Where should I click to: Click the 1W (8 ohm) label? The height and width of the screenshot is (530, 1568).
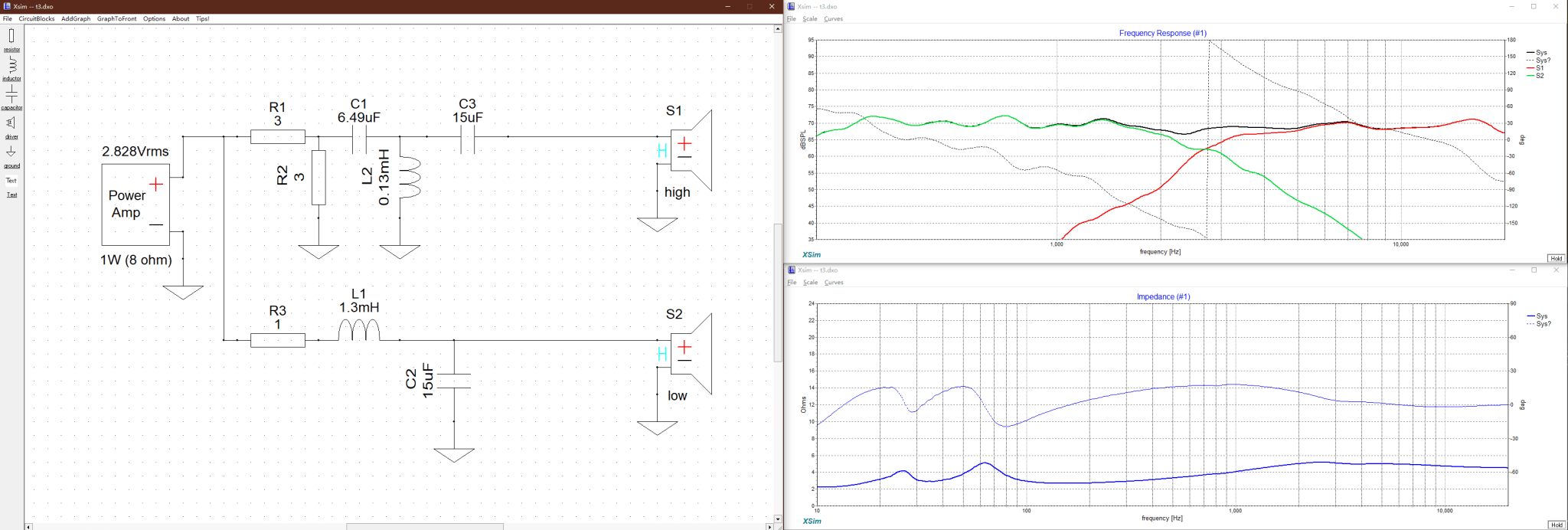pyautogui.click(x=136, y=260)
